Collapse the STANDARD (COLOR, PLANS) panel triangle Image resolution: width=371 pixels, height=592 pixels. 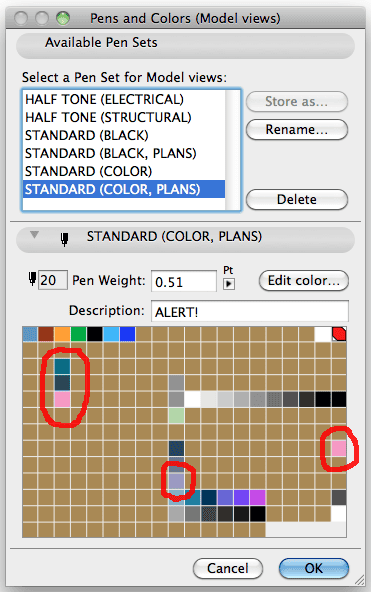(34, 235)
